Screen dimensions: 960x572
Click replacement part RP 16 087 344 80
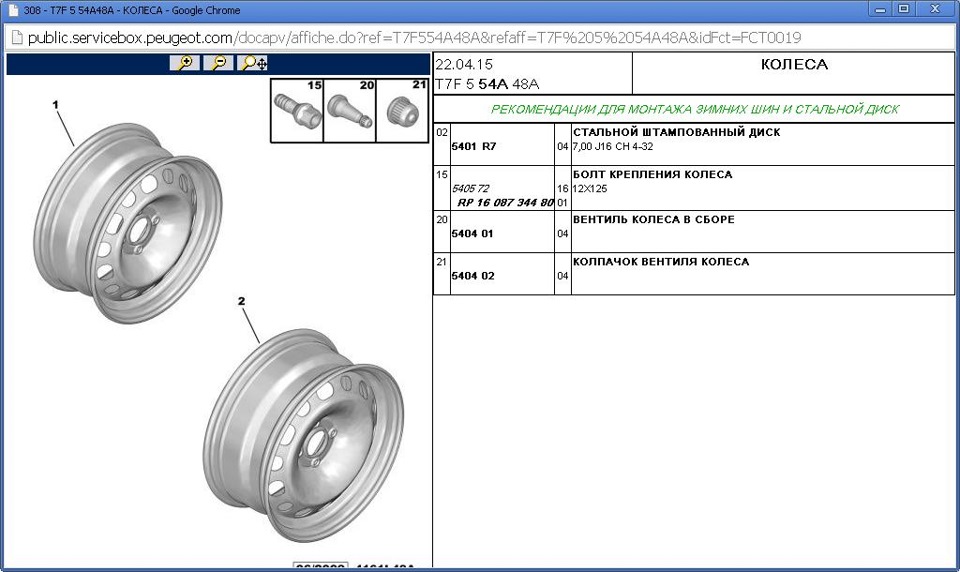tap(505, 203)
